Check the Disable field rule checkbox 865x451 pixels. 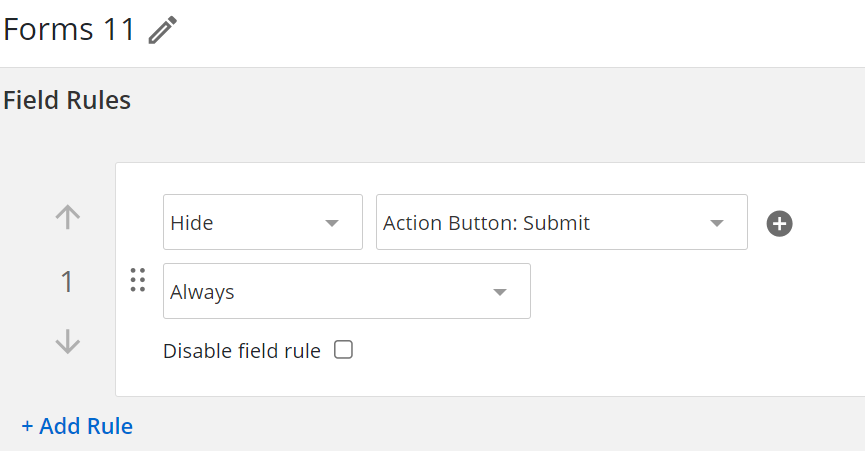pyautogui.click(x=343, y=350)
